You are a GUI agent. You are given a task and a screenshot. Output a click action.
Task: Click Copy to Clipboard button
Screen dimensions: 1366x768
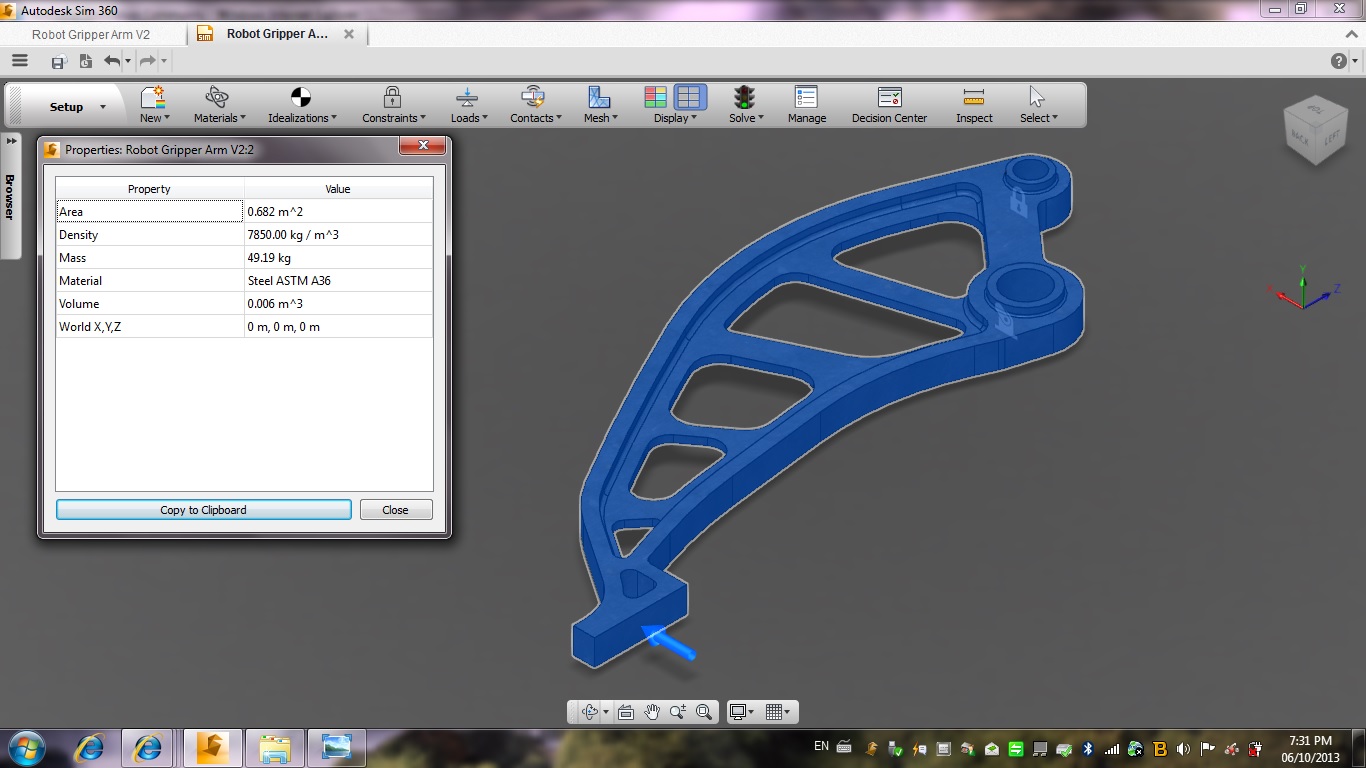click(x=203, y=510)
